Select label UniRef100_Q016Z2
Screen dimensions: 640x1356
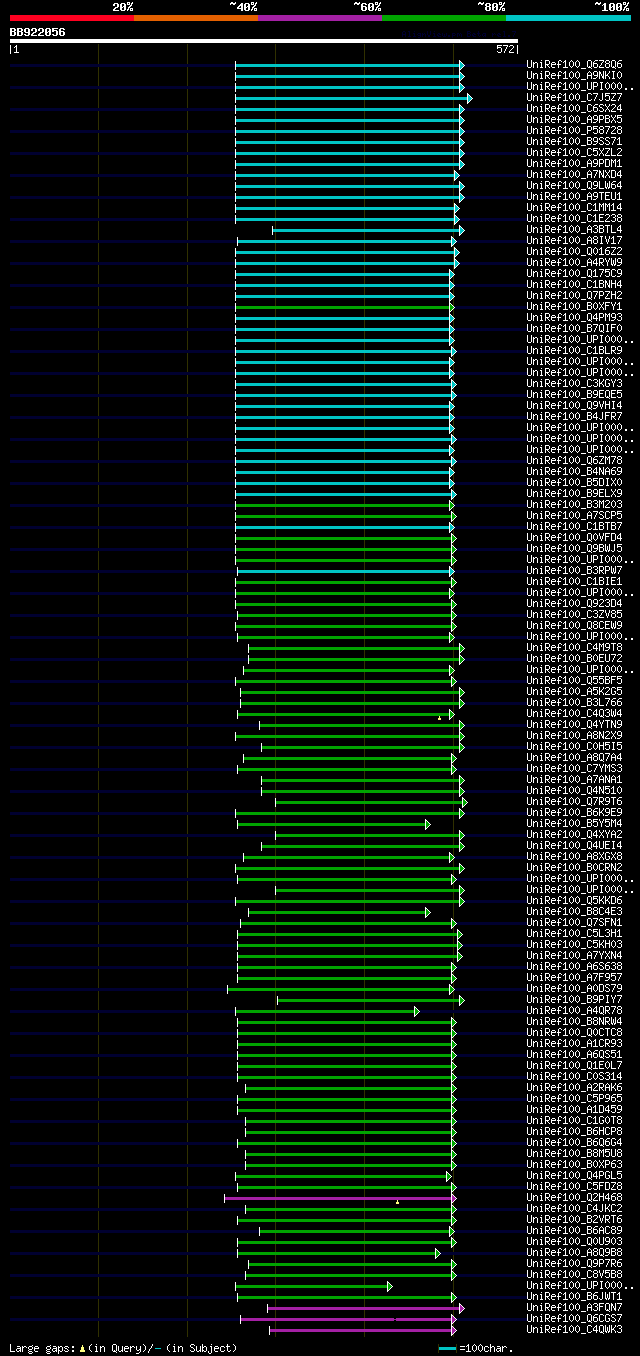[x=574, y=252]
